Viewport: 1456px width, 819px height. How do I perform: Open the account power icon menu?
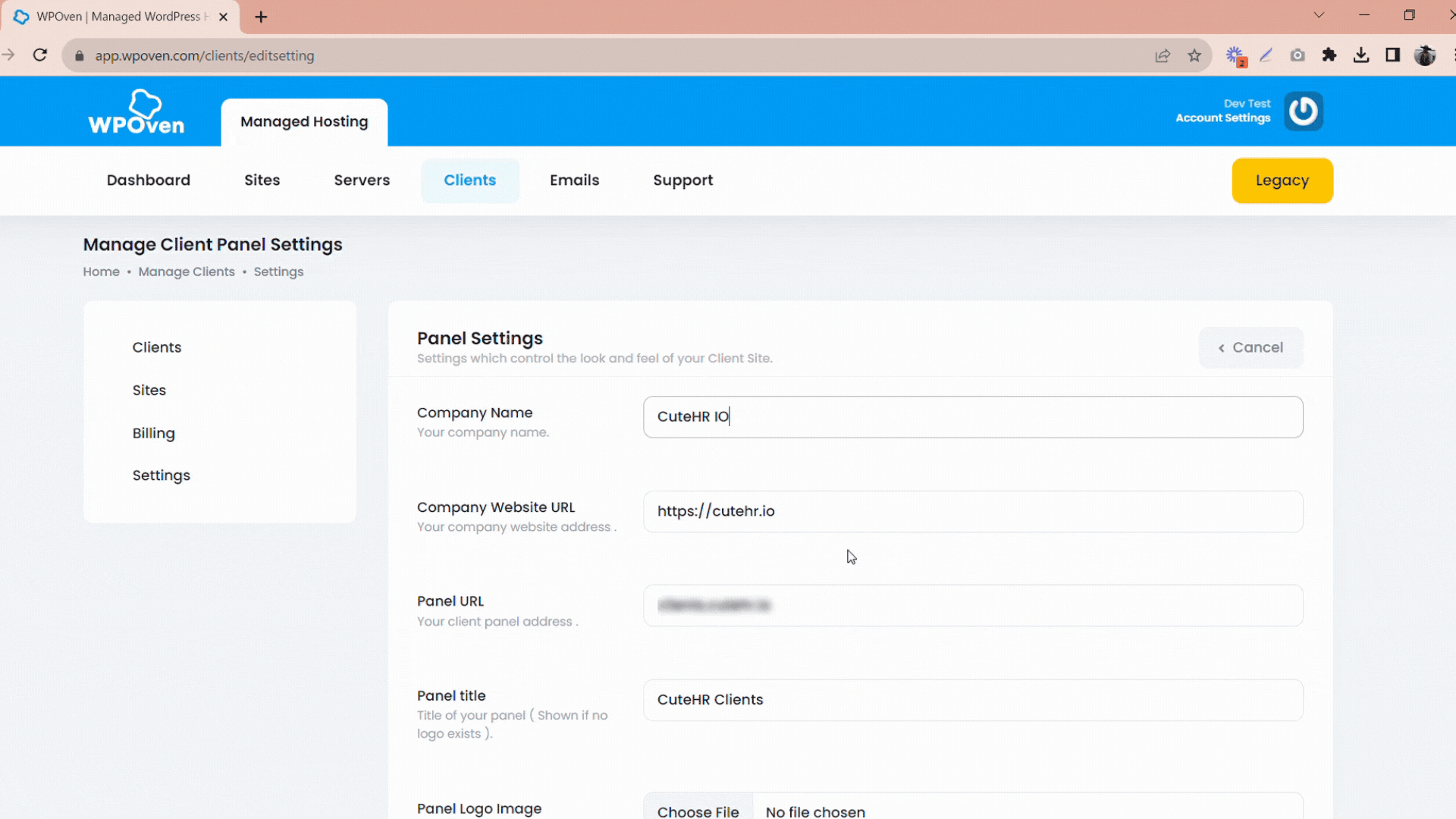(1304, 111)
